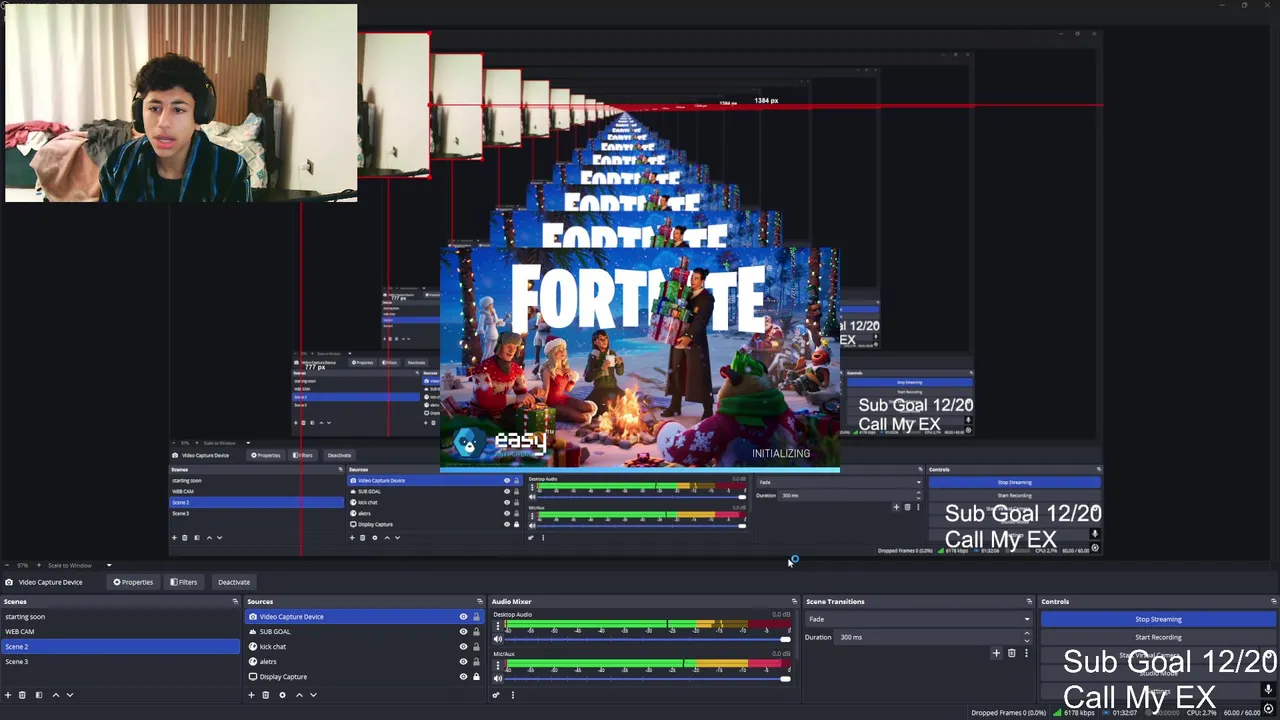Click the Deactivate button

(x=234, y=582)
